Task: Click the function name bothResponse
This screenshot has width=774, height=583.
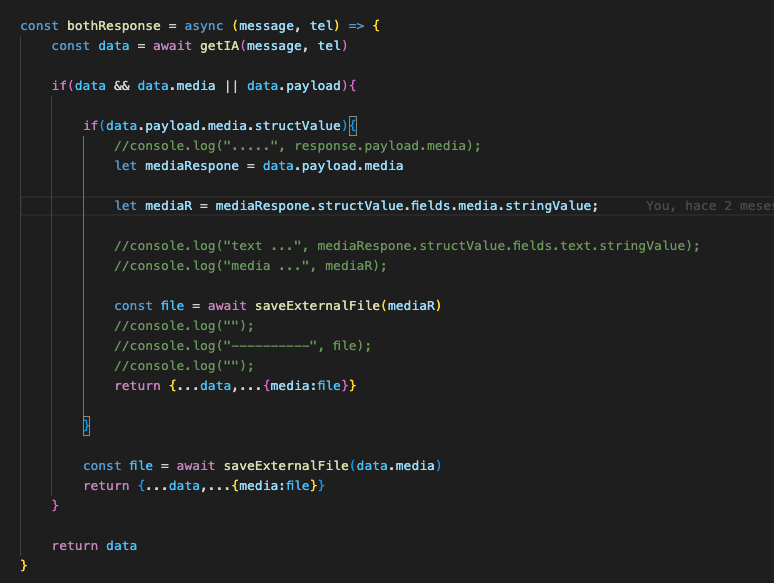Action: (x=114, y=26)
